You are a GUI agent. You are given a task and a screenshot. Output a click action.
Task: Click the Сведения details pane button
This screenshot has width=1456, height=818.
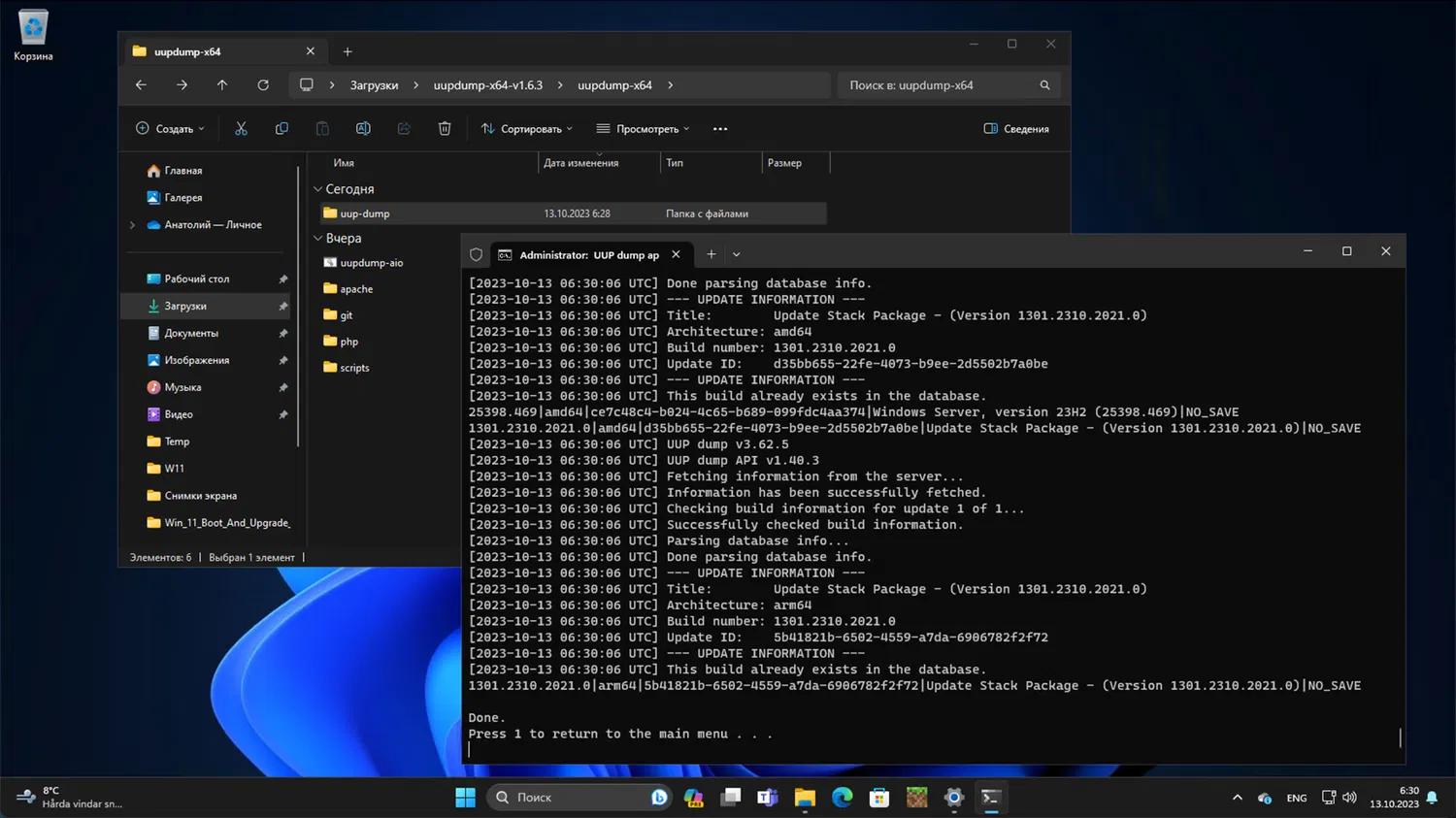point(1016,129)
